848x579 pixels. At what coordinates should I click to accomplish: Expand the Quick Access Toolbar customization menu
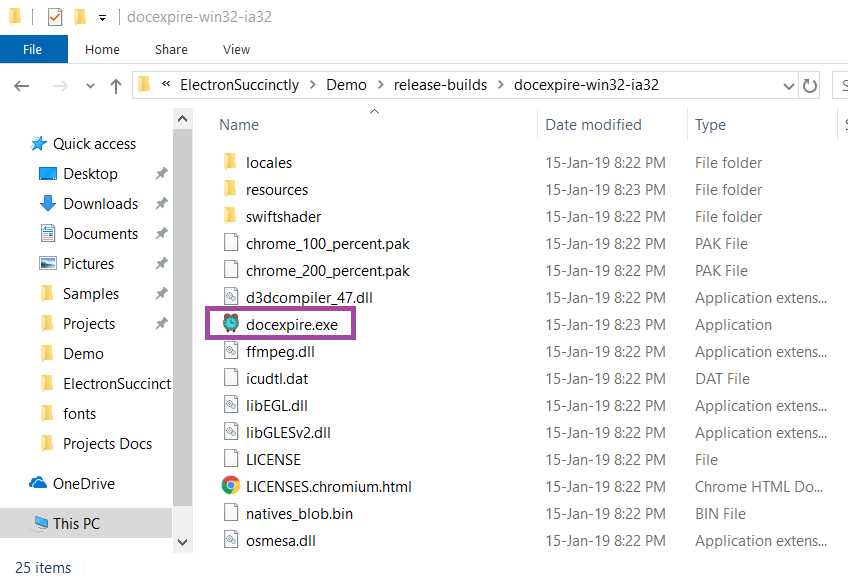(x=100, y=16)
